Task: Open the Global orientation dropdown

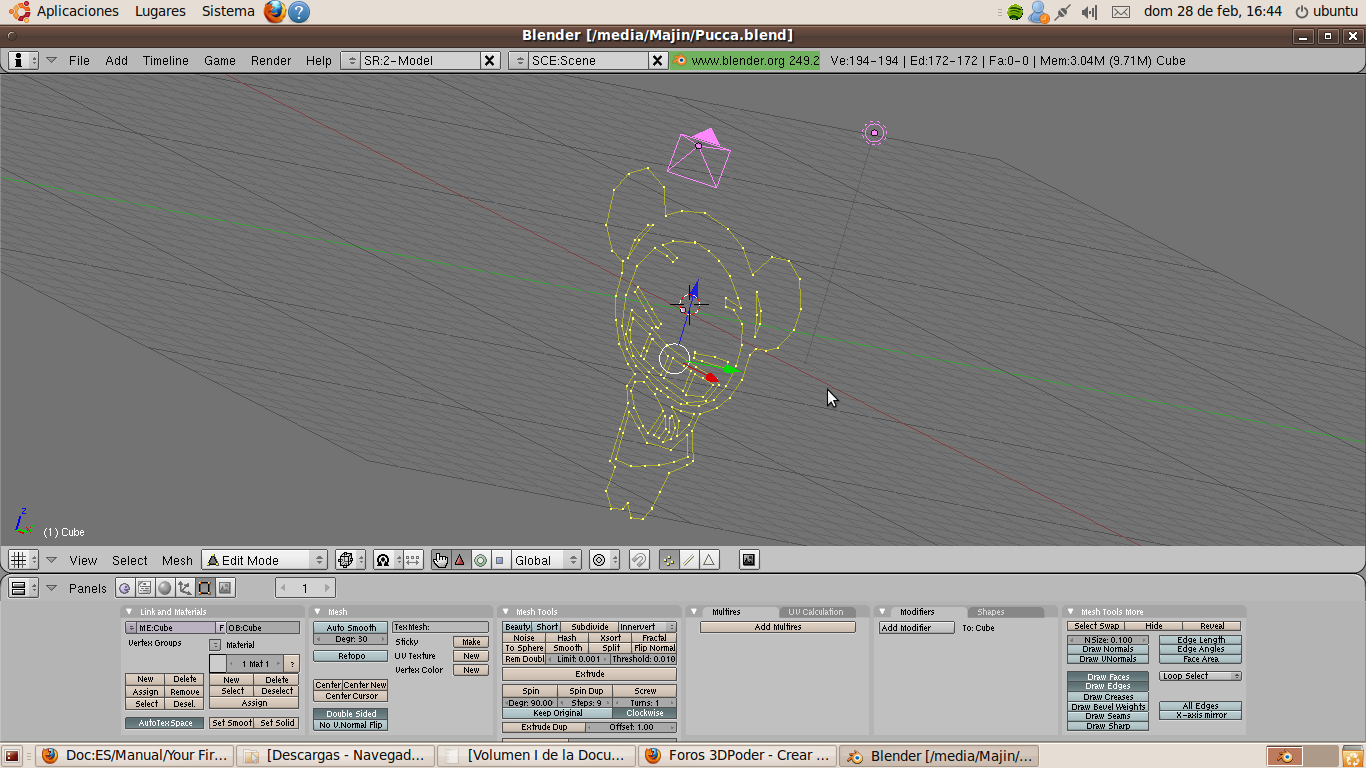Action: 546,560
